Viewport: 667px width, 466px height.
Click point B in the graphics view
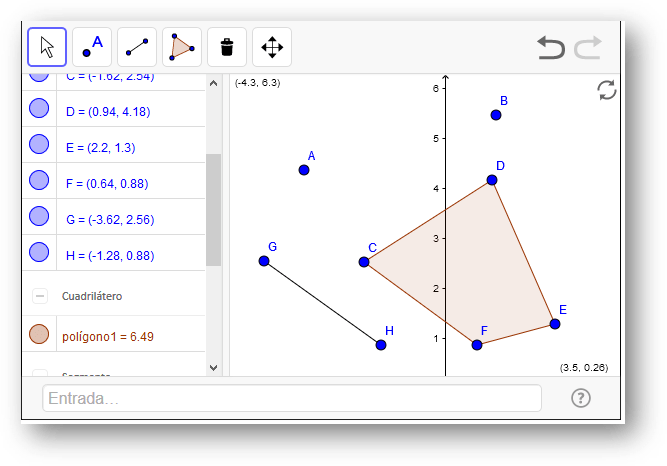coord(496,115)
